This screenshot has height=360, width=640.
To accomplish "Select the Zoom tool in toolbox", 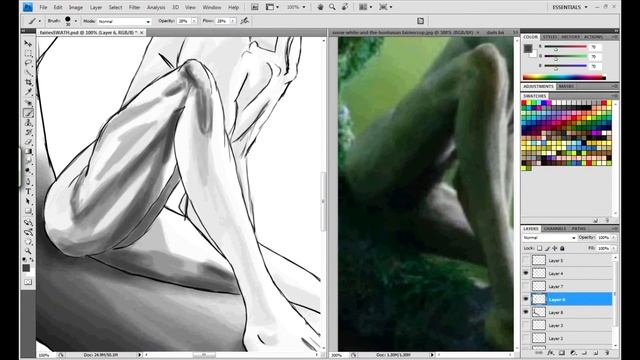I will [x=28, y=251].
